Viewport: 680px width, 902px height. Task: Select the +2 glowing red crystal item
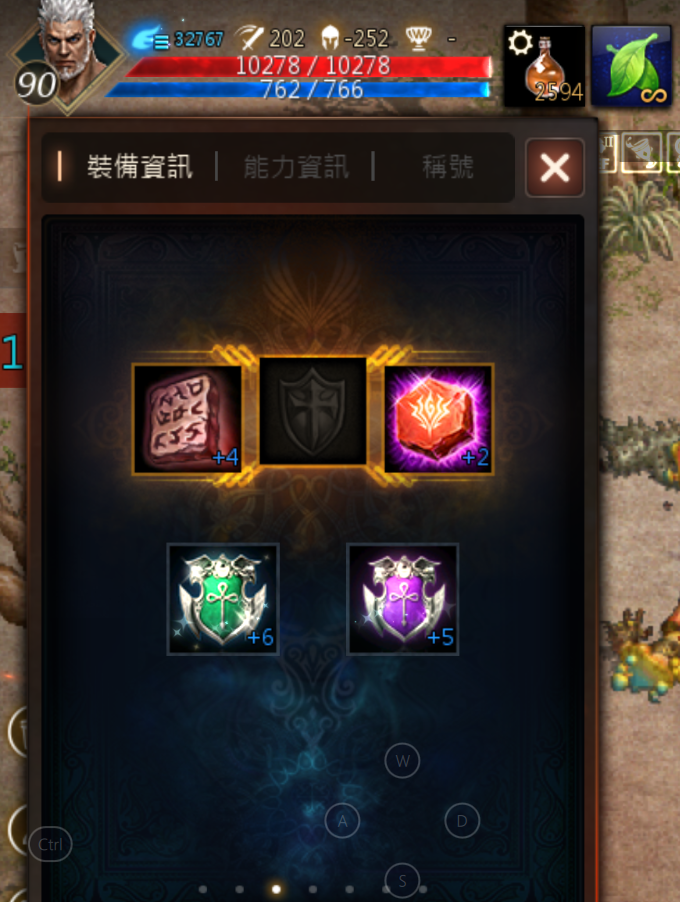438,419
